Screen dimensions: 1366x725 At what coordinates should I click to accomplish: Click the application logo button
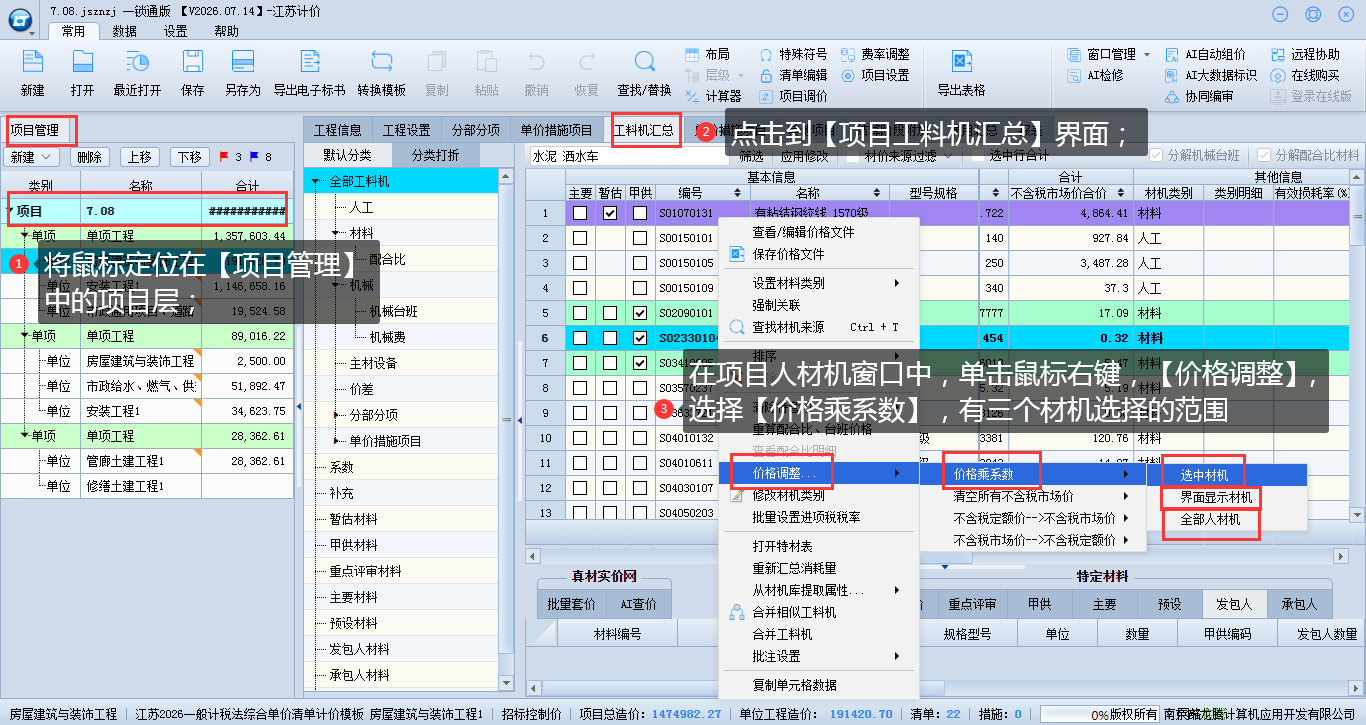click(19, 18)
